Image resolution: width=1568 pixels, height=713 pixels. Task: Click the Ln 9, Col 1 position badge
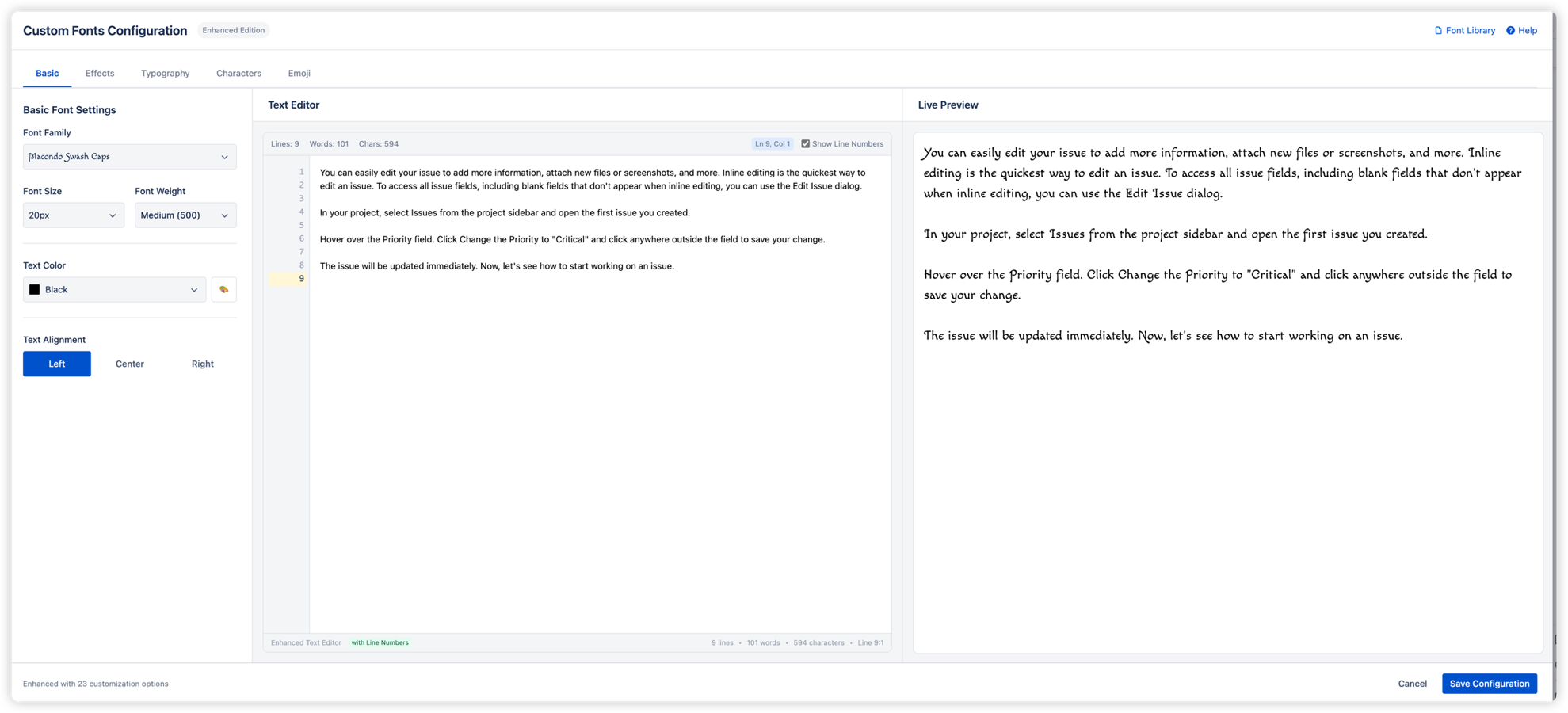coord(772,143)
